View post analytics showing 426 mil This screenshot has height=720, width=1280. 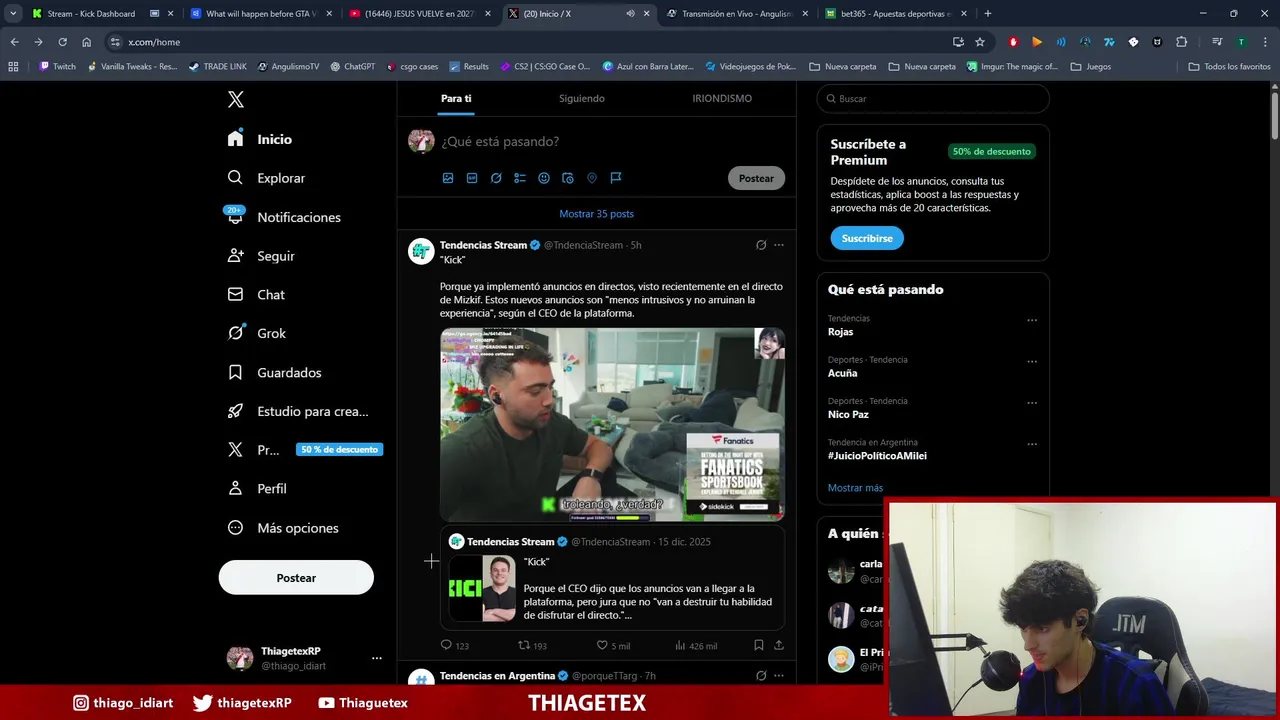point(696,646)
